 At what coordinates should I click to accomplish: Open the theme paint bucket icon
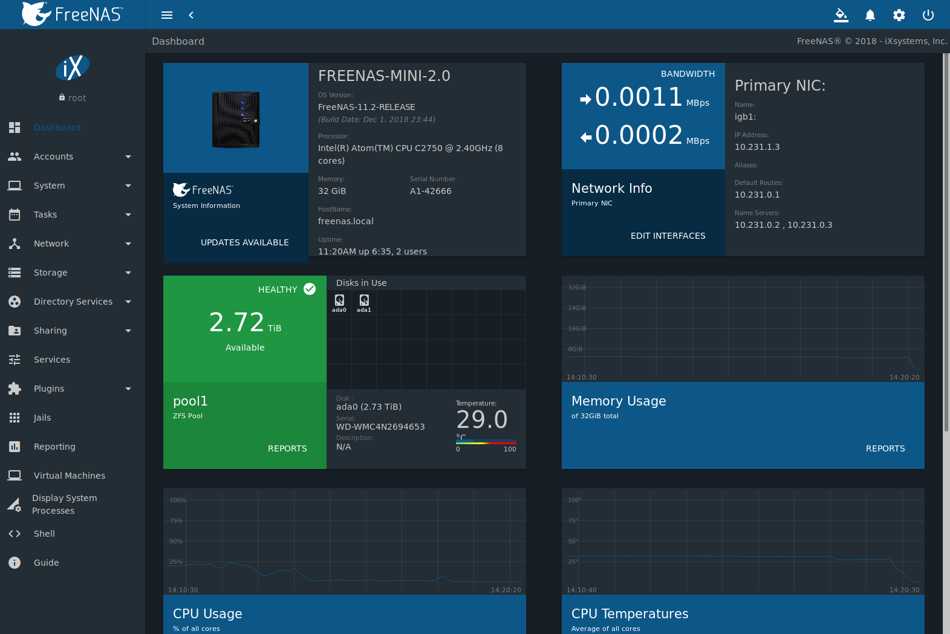(x=841, y=15)
